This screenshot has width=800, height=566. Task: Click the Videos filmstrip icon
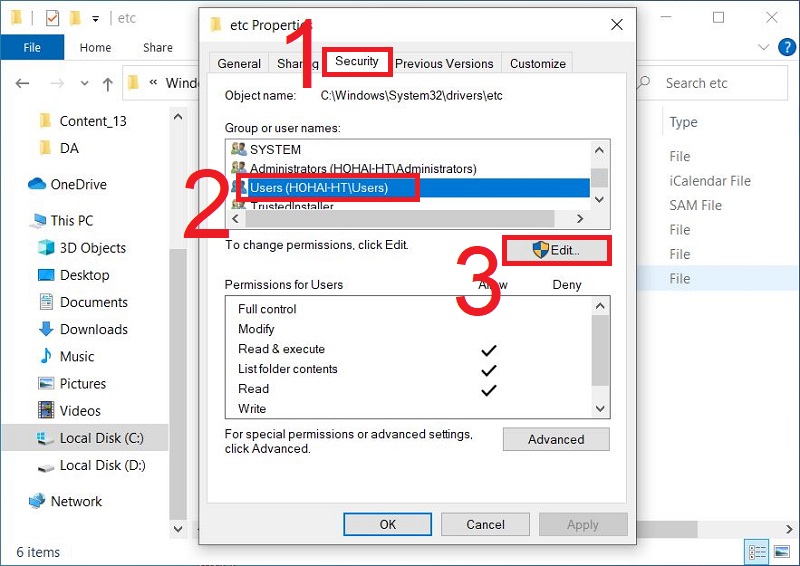[x=45, y=410]
